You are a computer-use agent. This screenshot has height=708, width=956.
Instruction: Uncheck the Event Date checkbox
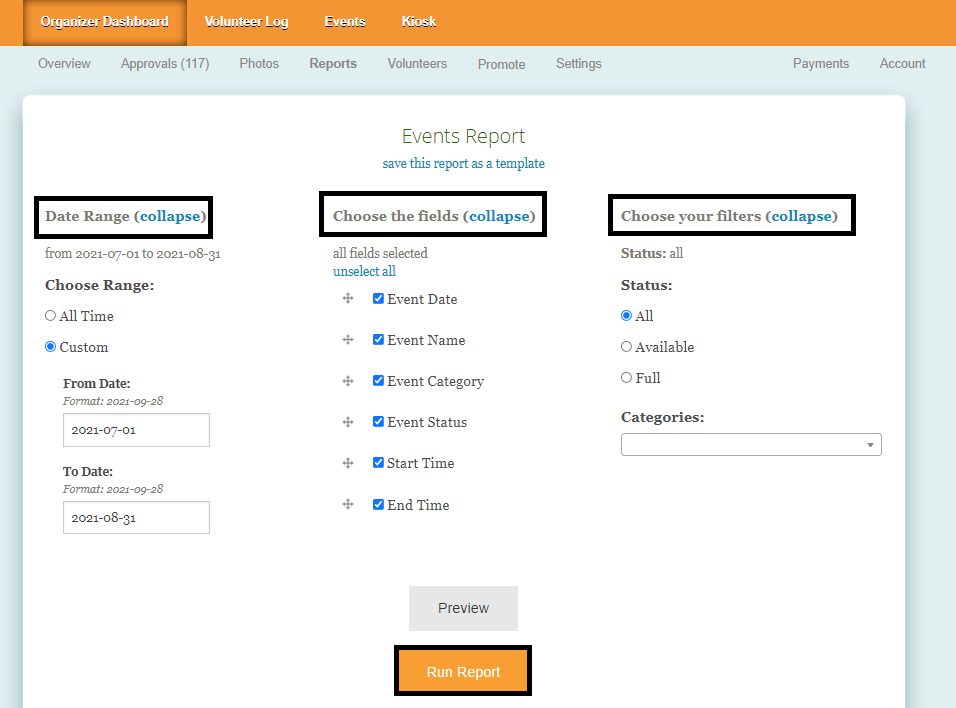(379, 299)
